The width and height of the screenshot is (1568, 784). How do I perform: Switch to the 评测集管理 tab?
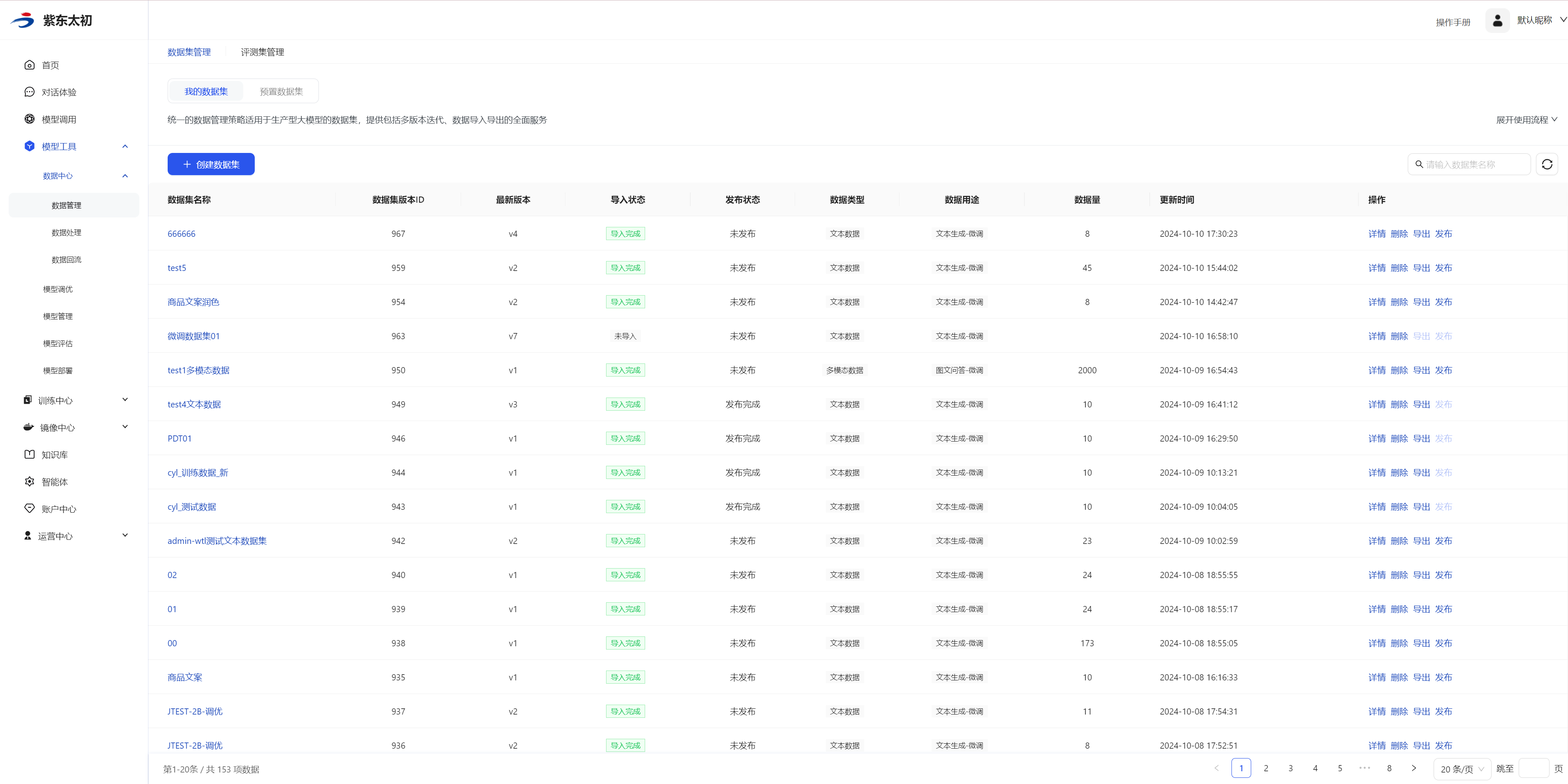(x=262, y=52)
